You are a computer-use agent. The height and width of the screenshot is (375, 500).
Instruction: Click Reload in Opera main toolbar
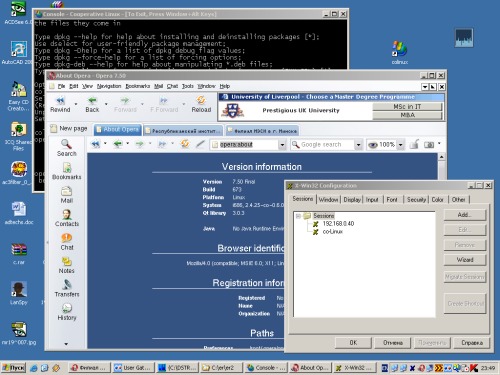[201, 105]
